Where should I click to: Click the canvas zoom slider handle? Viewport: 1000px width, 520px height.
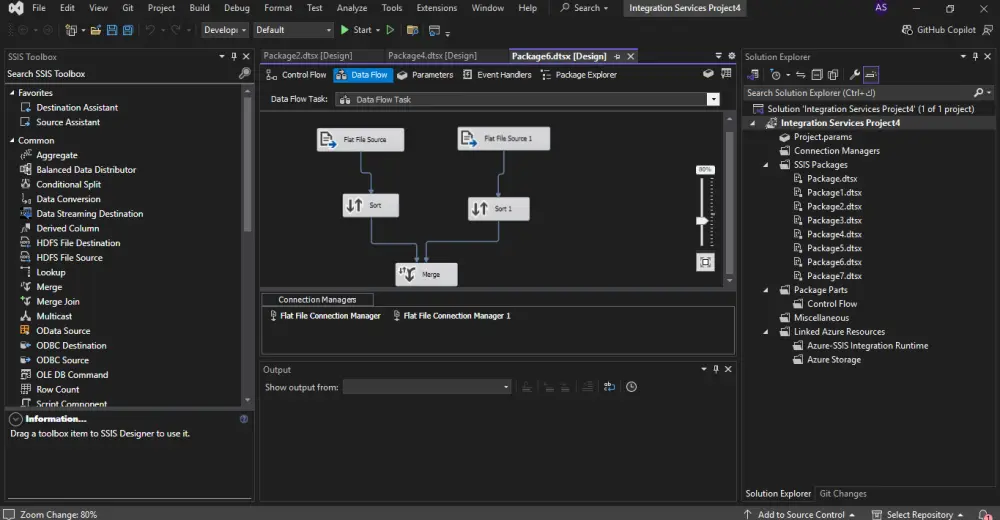[702, 221]
